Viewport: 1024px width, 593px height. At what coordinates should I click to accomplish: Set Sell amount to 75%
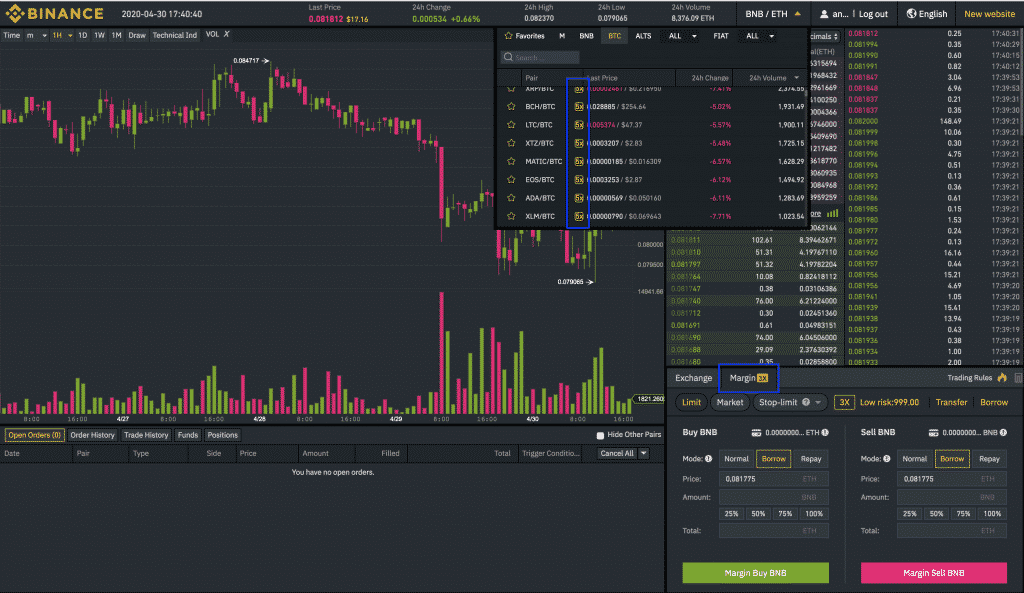(963, 514)
